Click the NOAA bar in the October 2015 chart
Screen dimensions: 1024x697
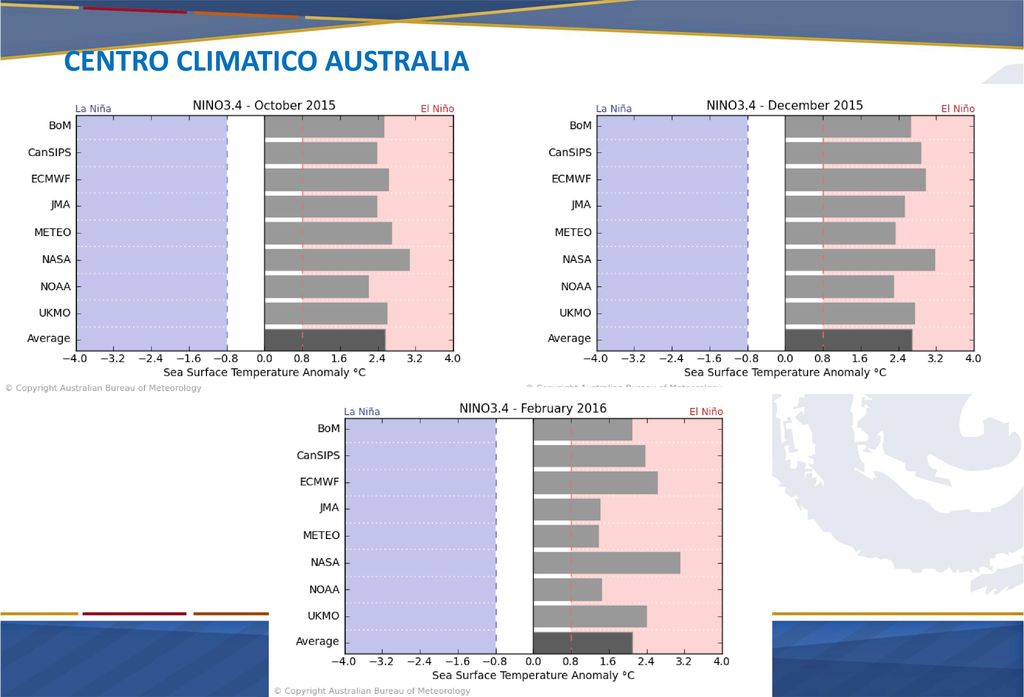click(x=317, y=287)
